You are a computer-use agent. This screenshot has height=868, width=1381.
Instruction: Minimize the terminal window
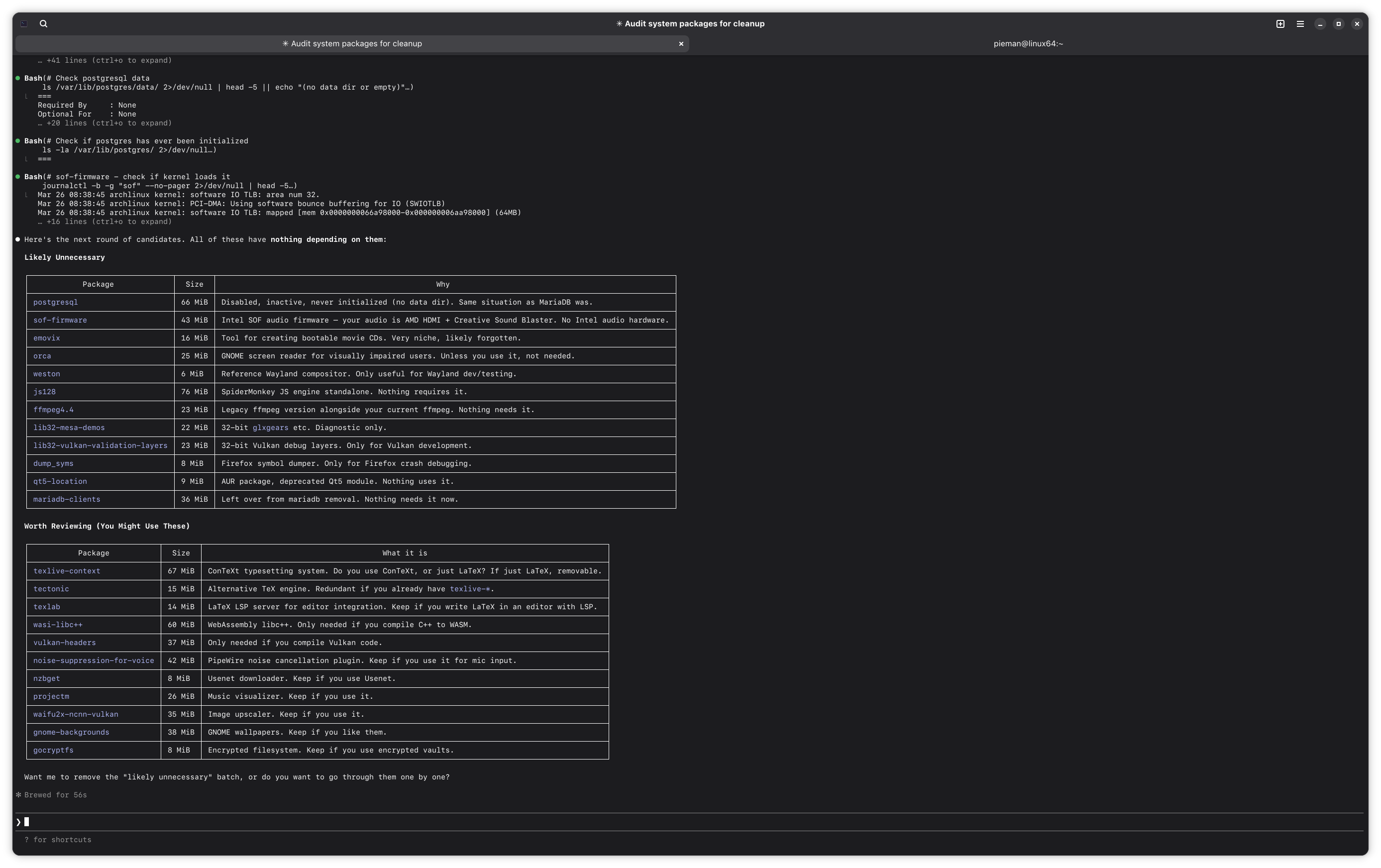coord(1320,23)
